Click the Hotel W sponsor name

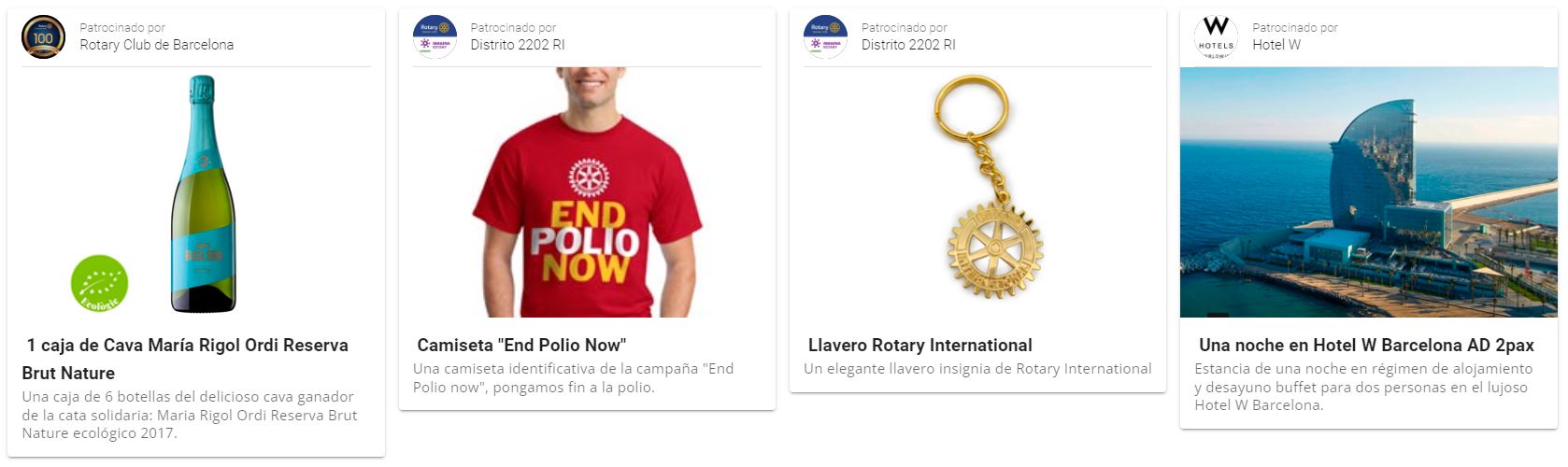[1276, 45]
